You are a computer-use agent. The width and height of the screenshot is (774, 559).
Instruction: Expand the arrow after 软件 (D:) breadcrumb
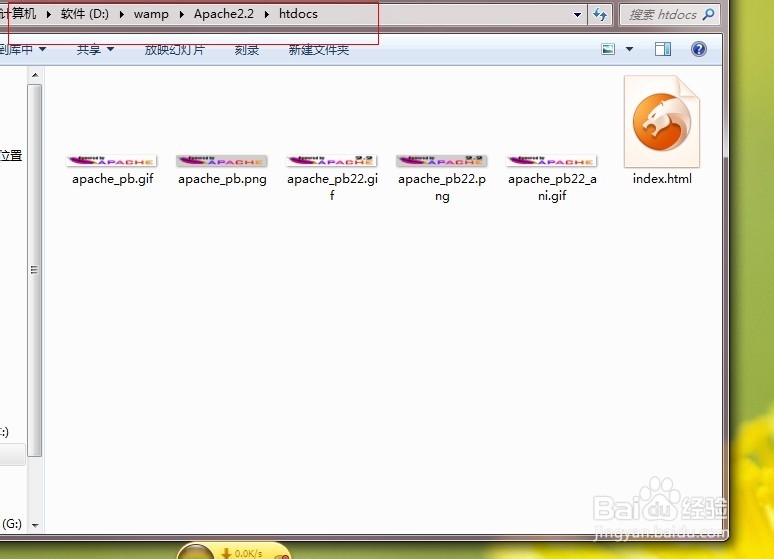click(x=121, y=14)
